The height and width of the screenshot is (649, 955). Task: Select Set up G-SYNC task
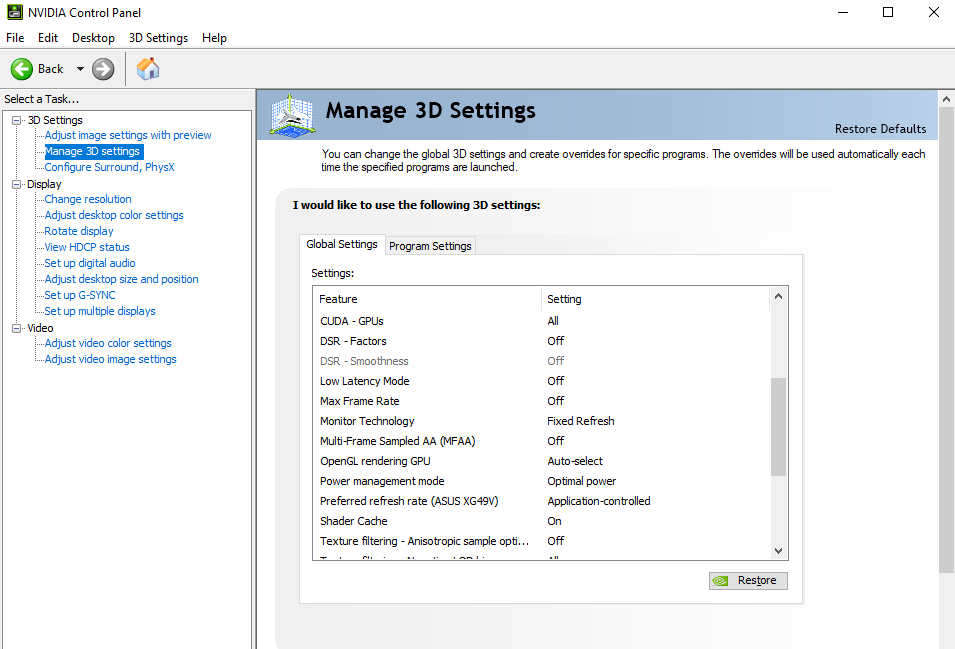coord(80,295)
